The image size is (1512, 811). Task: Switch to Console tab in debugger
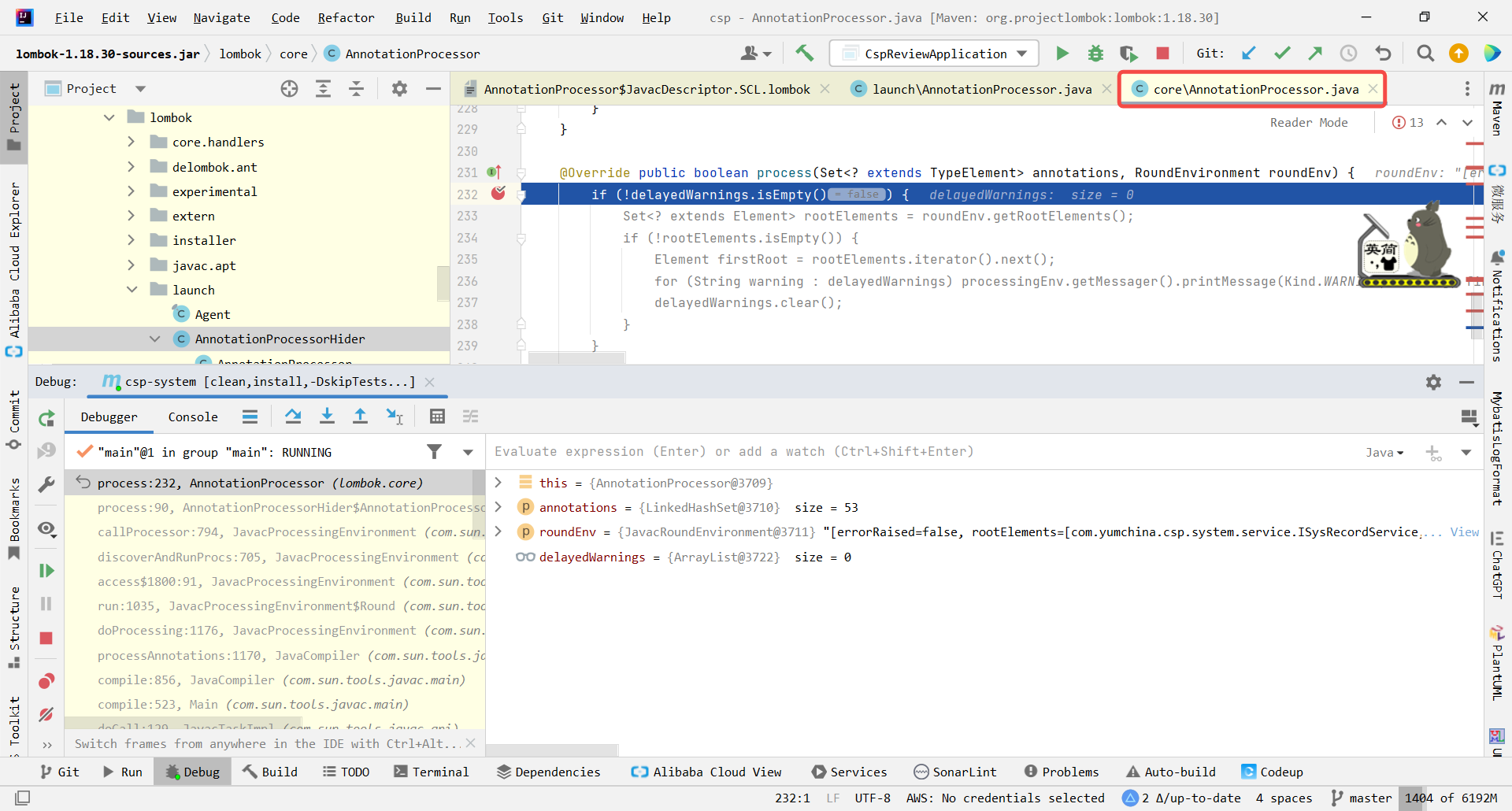[x=193, y=417]
